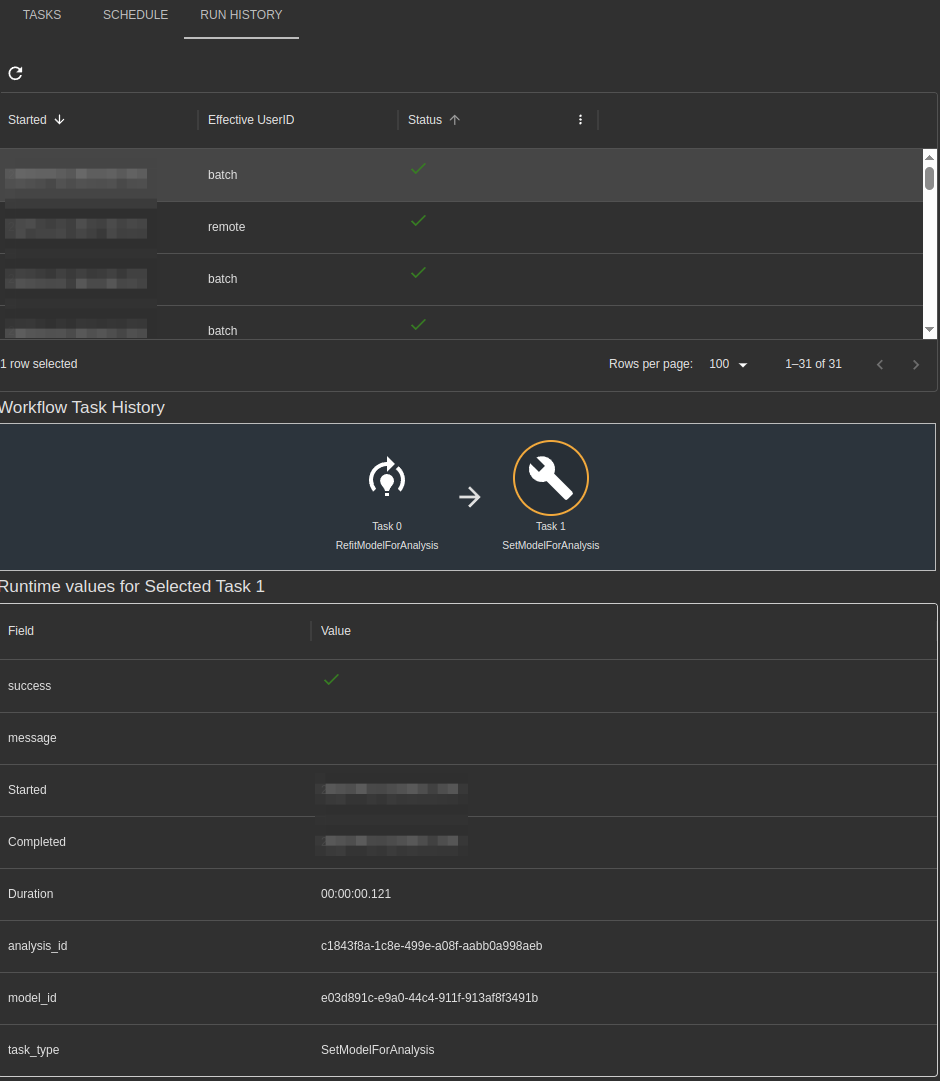Click the Duration value 00:00:00.121
Image resolution: width=940 pixels, height=1081 pixels.
pyautogui.click(x=356, y=893)
